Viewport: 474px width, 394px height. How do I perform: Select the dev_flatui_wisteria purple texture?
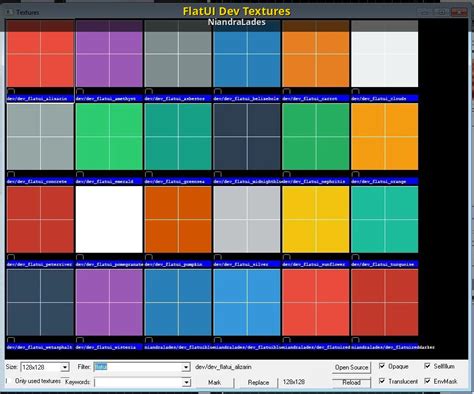[109, 302]
